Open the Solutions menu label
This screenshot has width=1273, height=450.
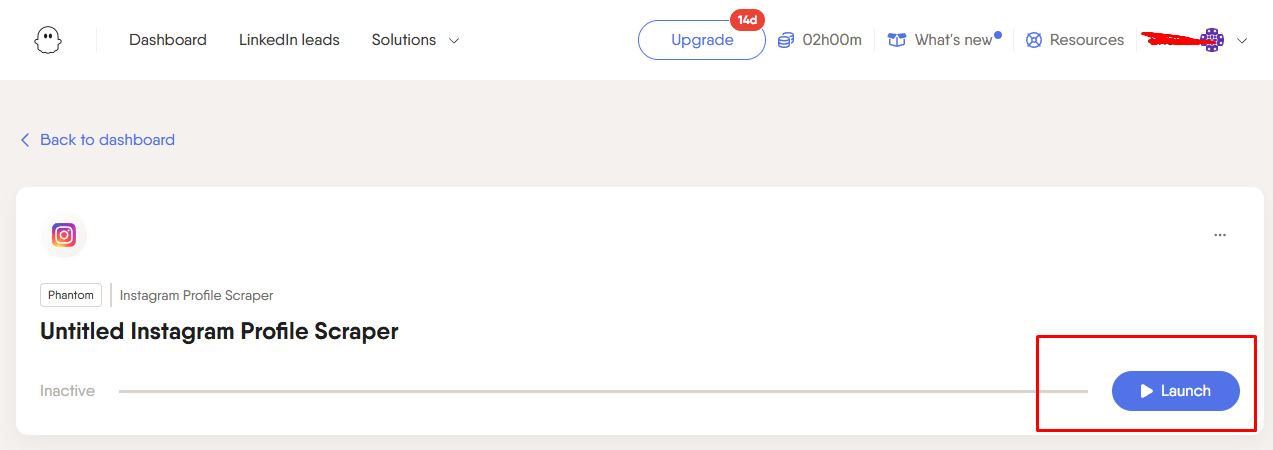click(404, 40)
